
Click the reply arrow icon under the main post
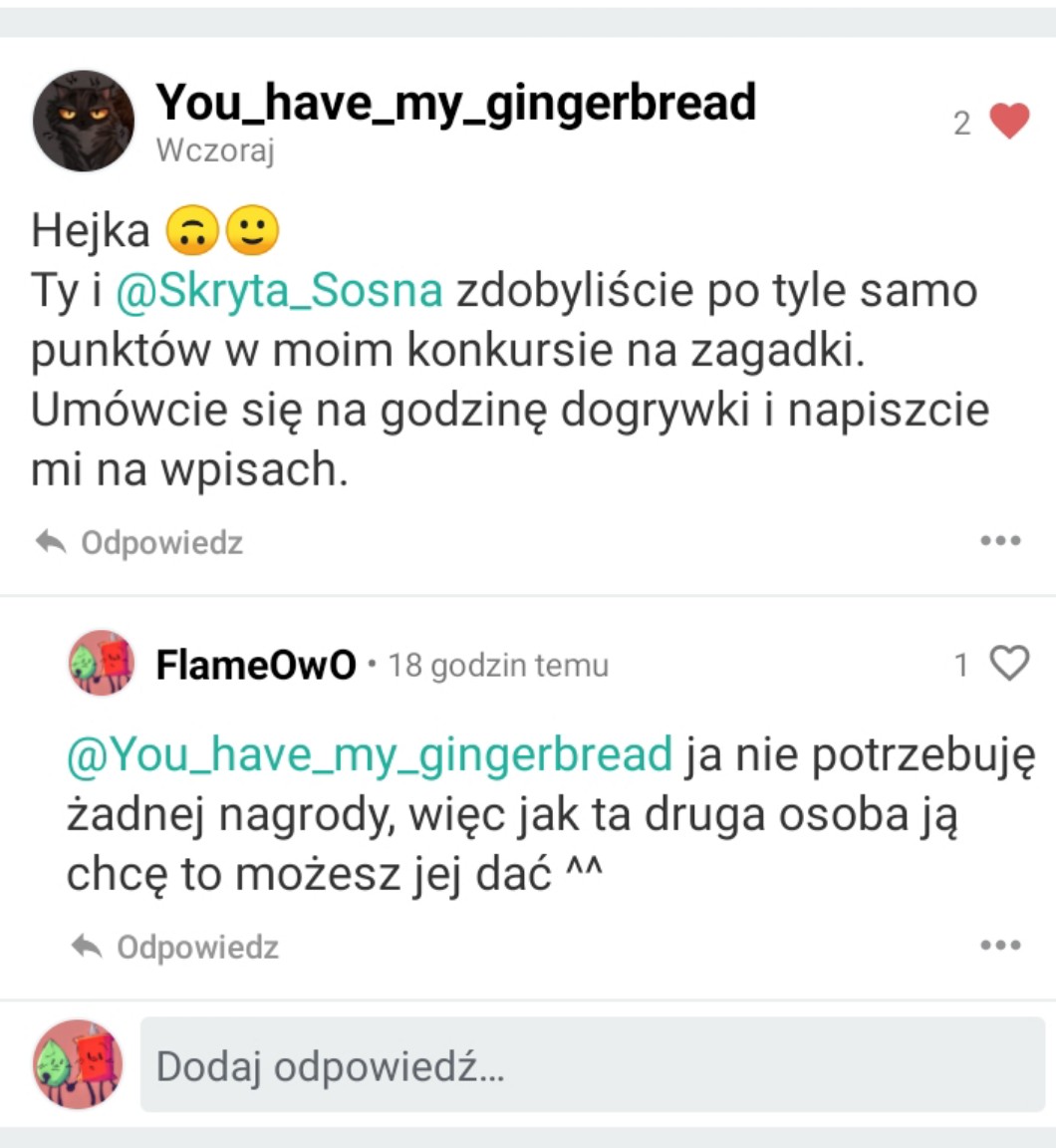[51, 542]
